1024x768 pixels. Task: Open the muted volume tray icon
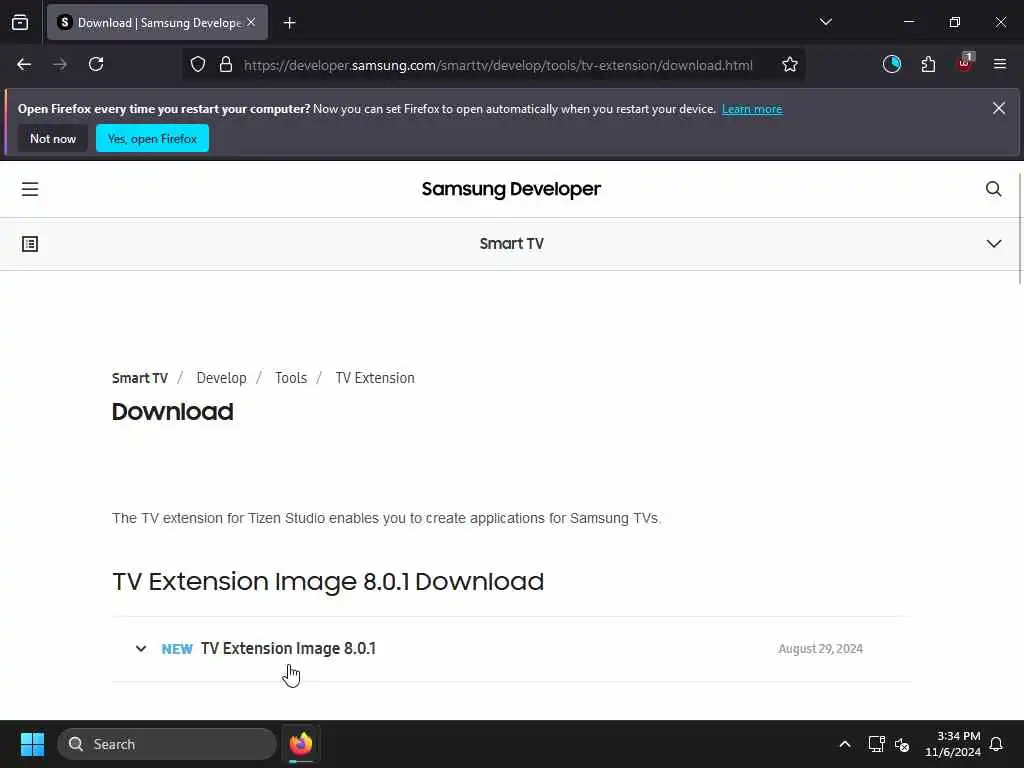click(902, 744)
